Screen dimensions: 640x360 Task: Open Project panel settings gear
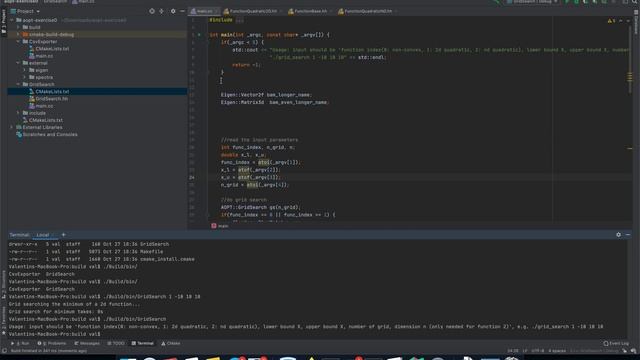(x=173, y=11)
